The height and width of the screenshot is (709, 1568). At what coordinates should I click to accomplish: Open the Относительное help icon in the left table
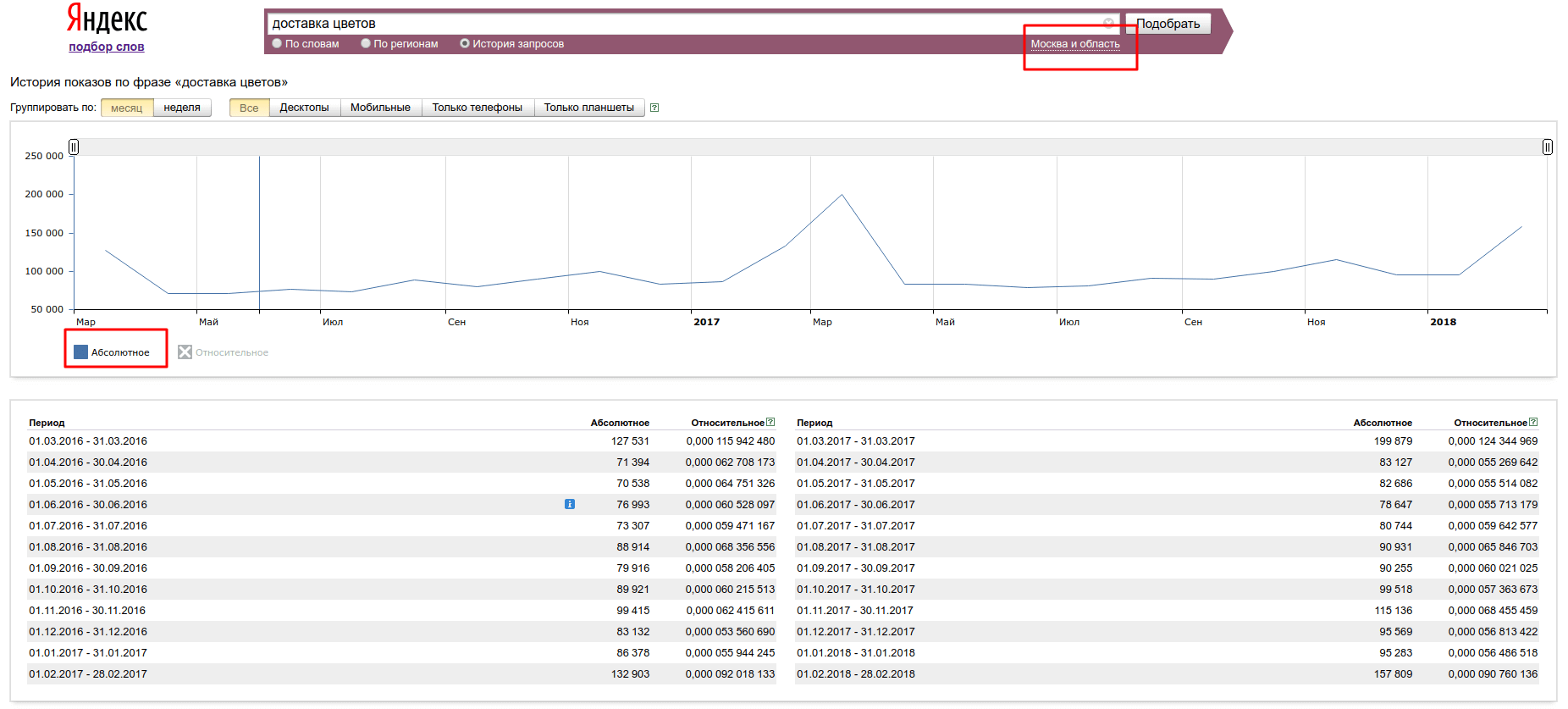coord(770,422)
